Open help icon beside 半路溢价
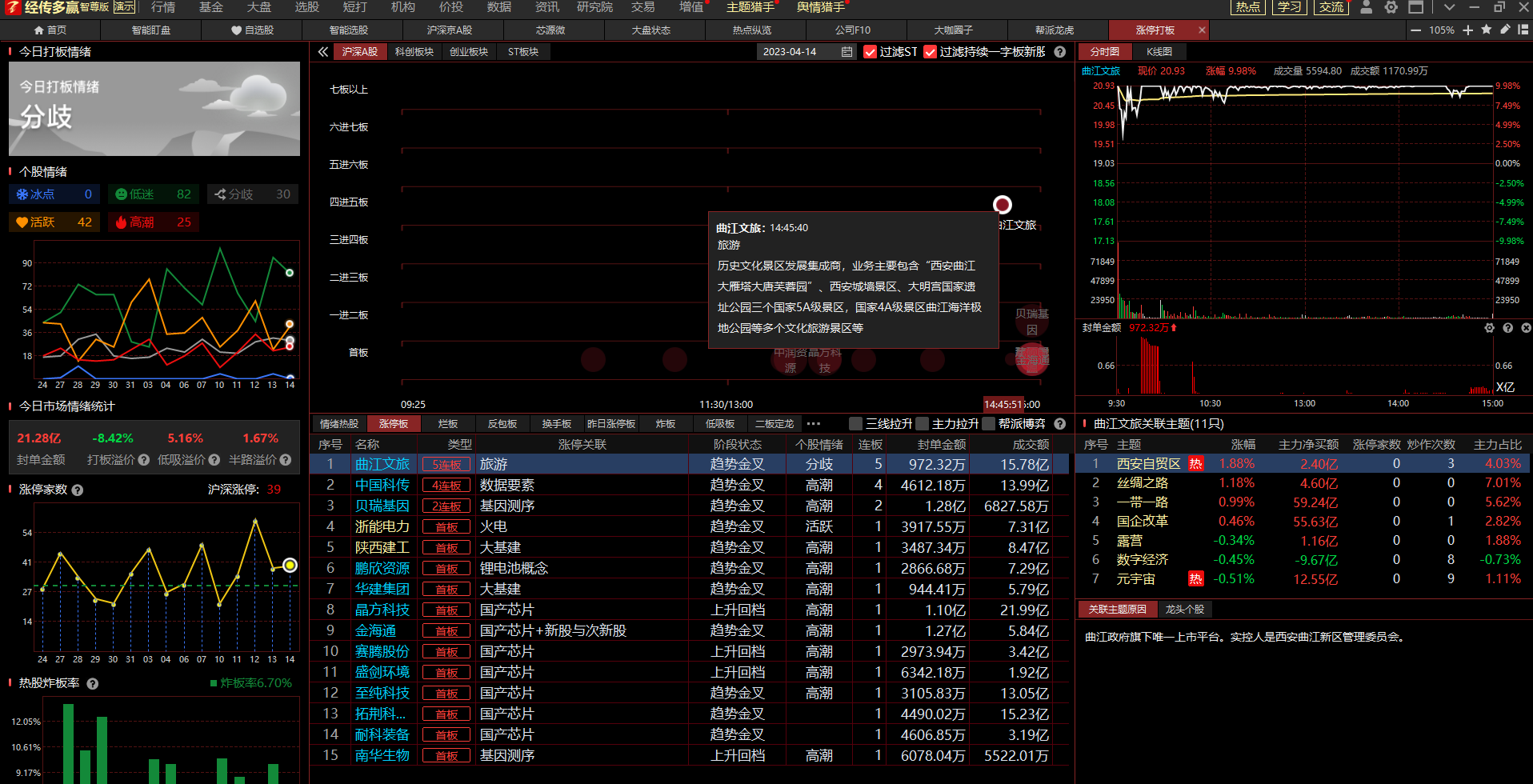The width and height of the screenshot is (1533, 784). point(286,460)
